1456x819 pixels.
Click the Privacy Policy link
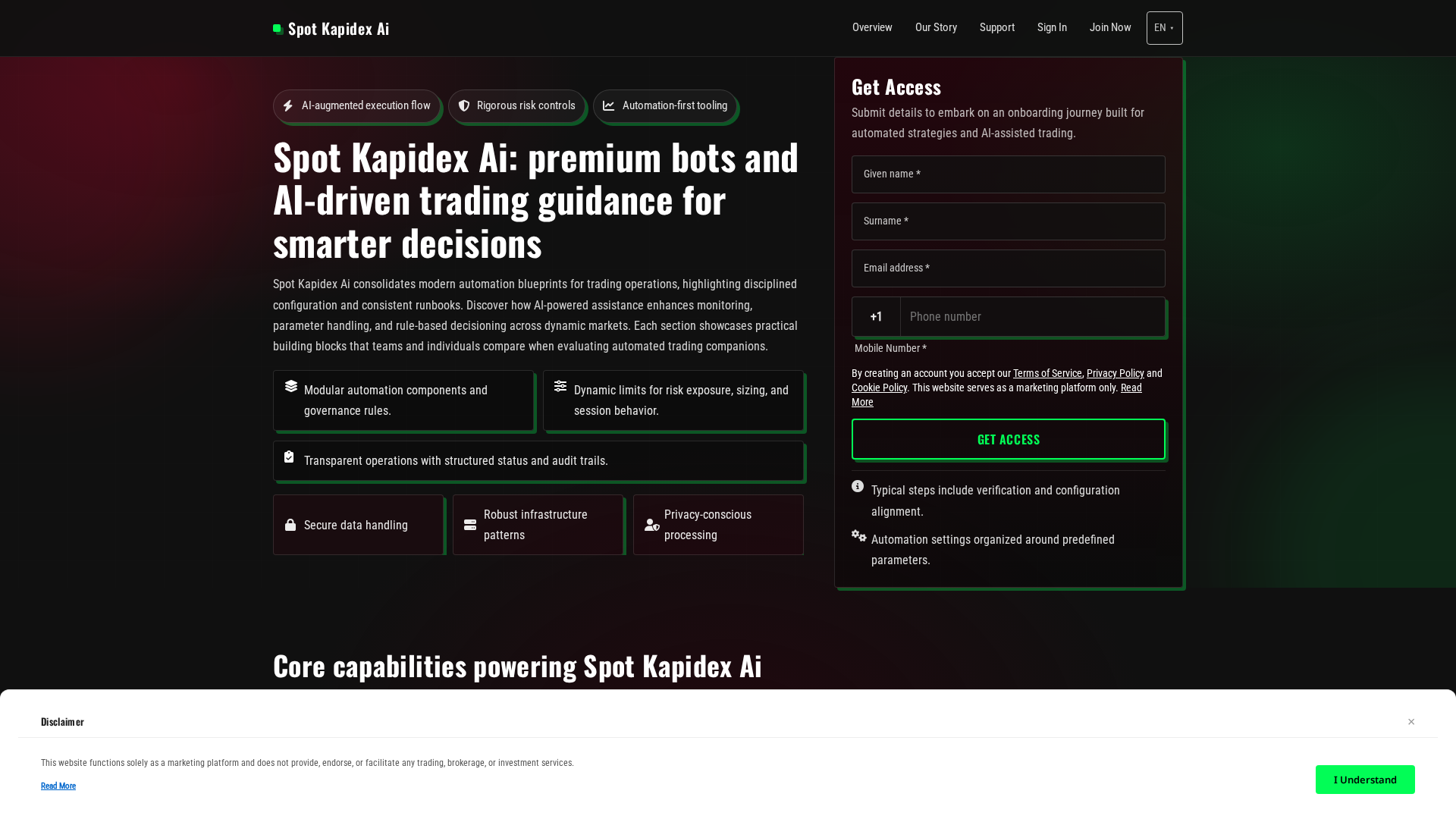(1115, 373)
